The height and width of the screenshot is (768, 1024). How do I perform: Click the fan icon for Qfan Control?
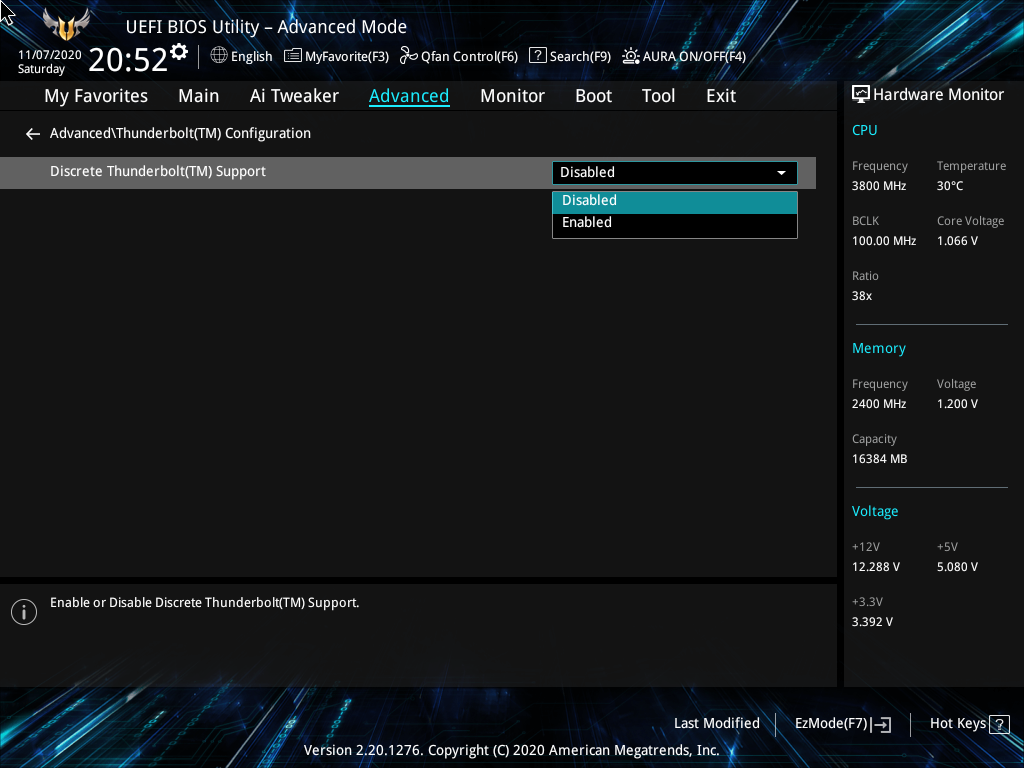point(408,56)
